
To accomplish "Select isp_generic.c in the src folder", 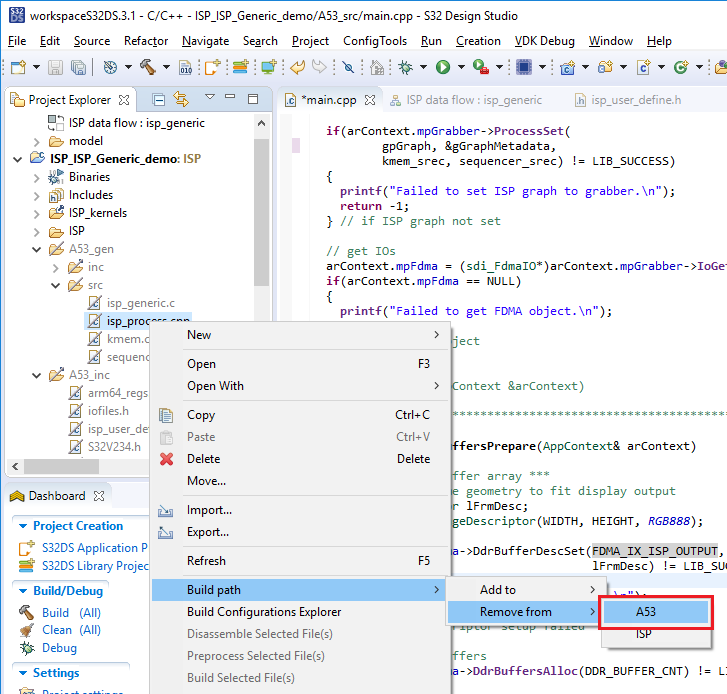I will pyautogui.click(x=140, y=303).
